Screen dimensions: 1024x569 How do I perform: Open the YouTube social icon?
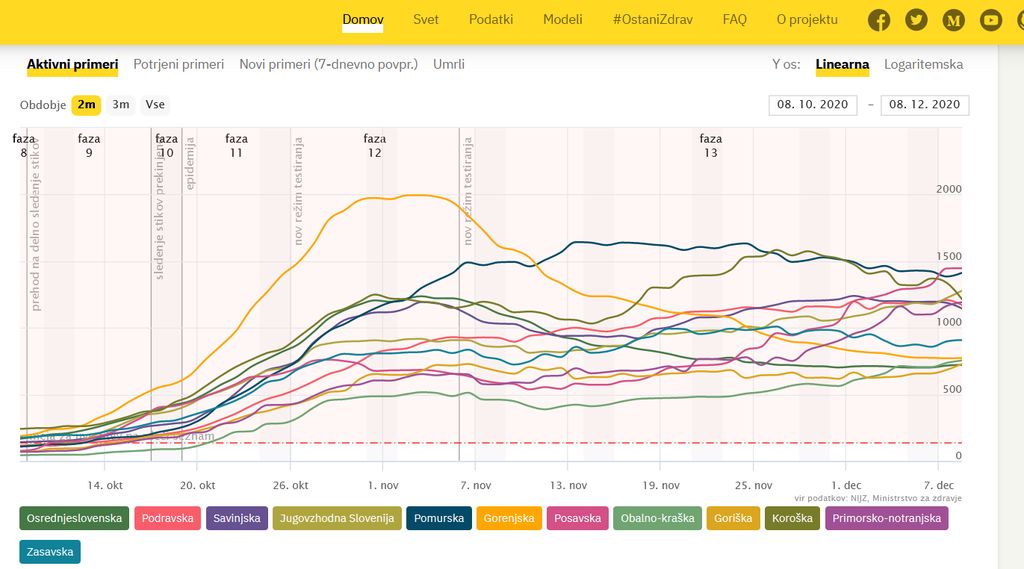pos(990,20)
